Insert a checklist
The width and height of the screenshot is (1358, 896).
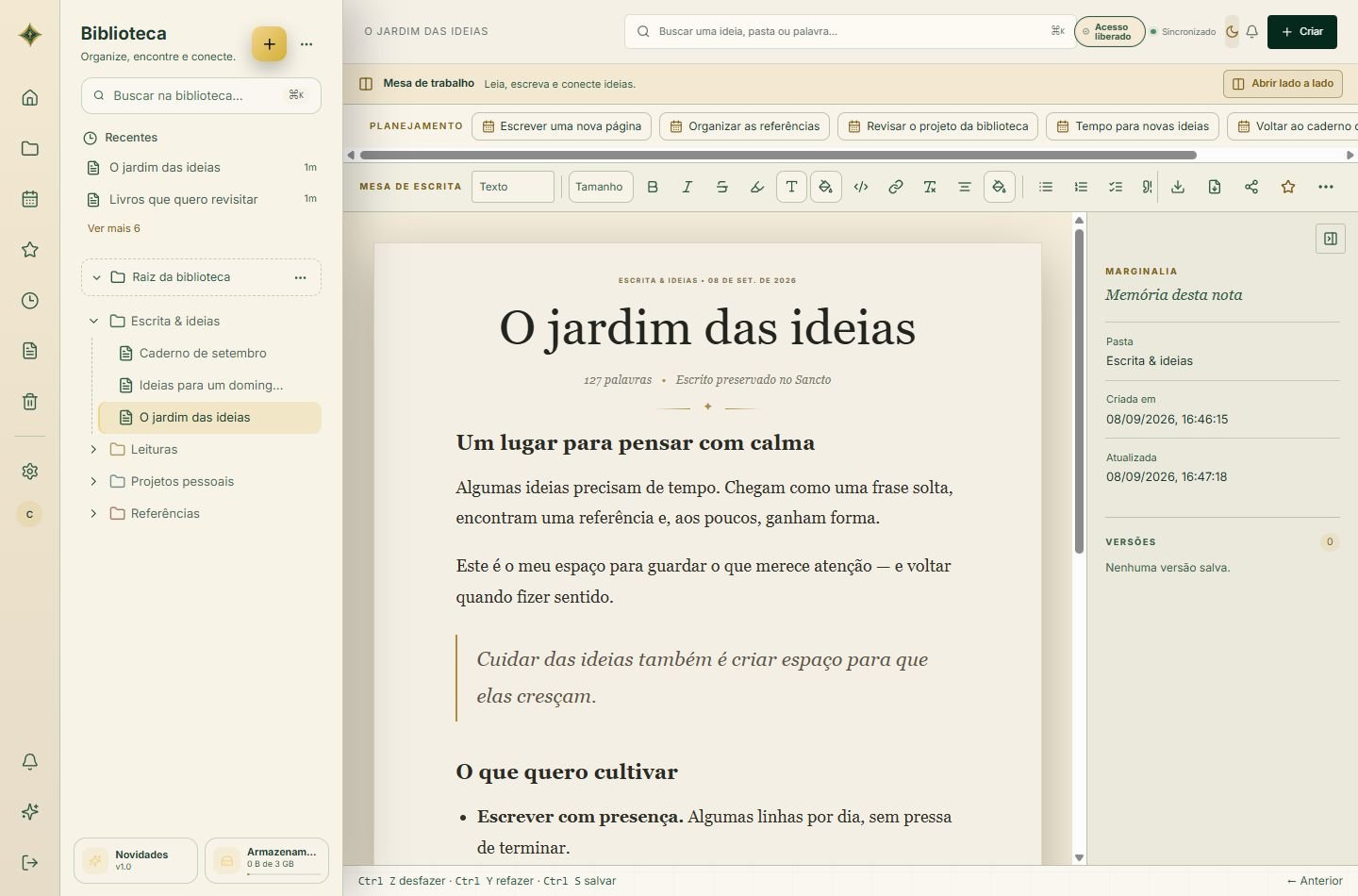coord(1116,187)
